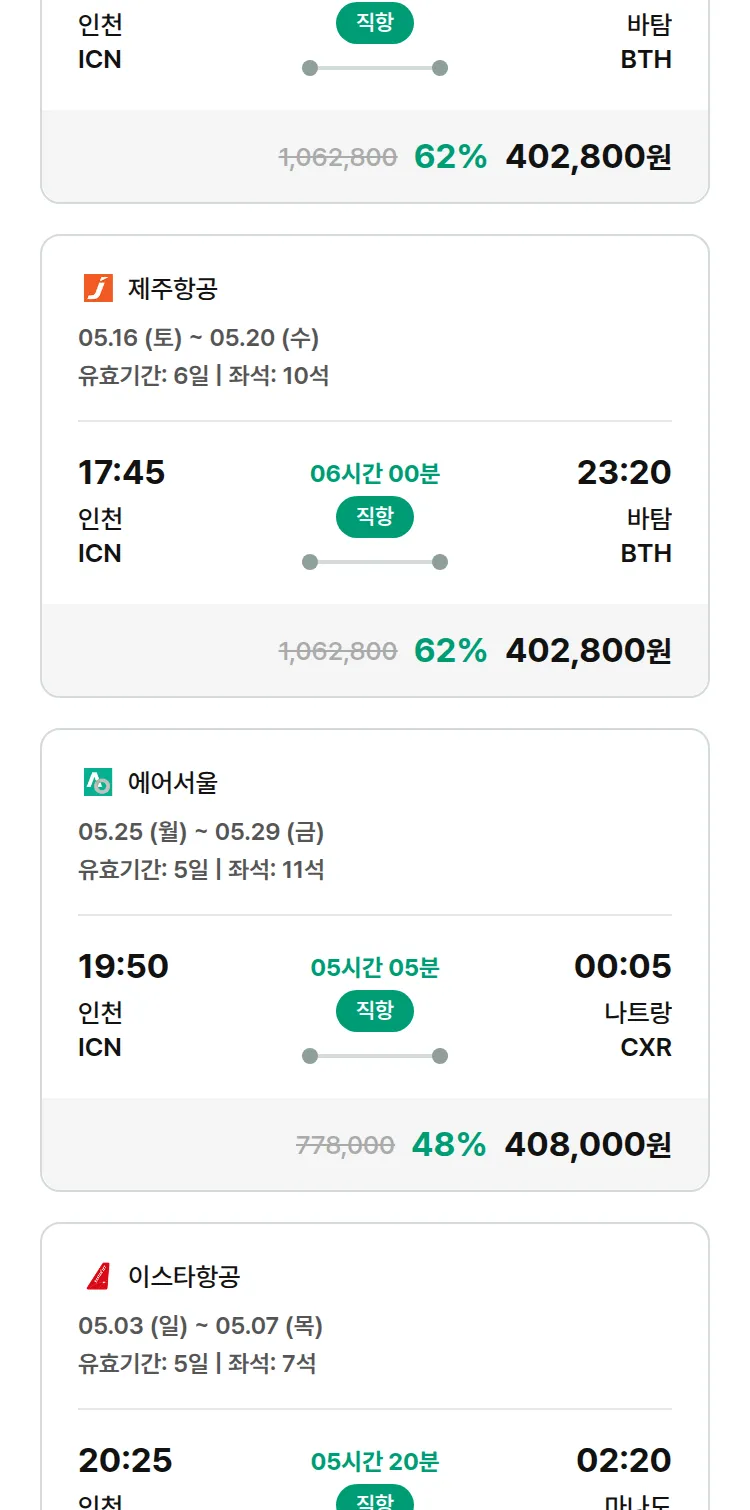Viewport: 750px width, 1510px height.
Task: Click the 05.16 (토) ~ 05.20 (수) date range
Action: click(x=198, y=338)
